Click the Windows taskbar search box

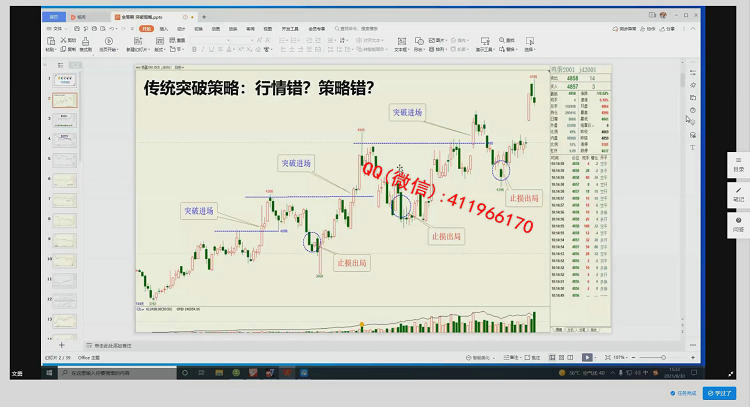click(x=108, y=372)
